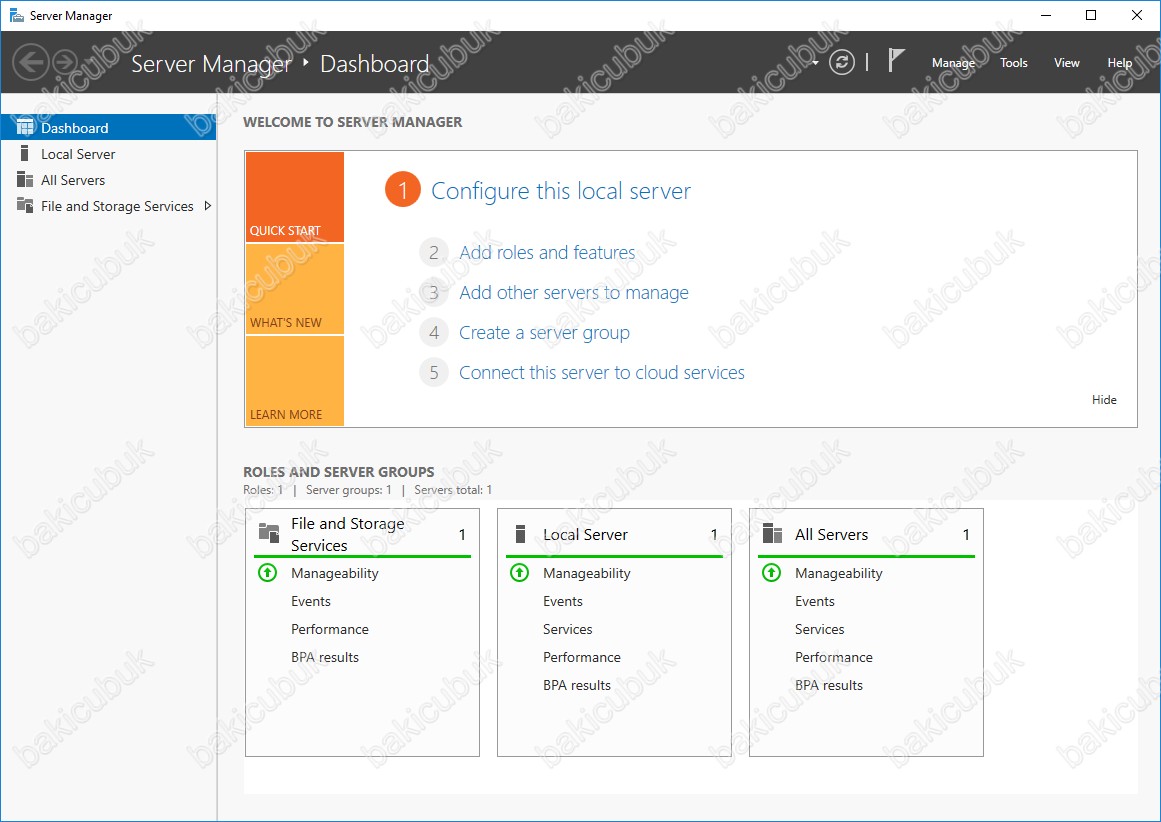Open BPA results in Local Server tile
The image size is (1161, 822).
[x=577, y=685]
